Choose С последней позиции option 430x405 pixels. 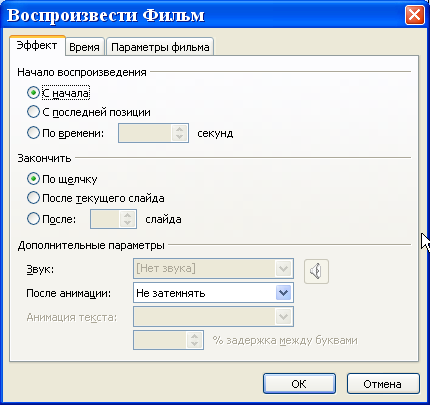tap(33, 112)
